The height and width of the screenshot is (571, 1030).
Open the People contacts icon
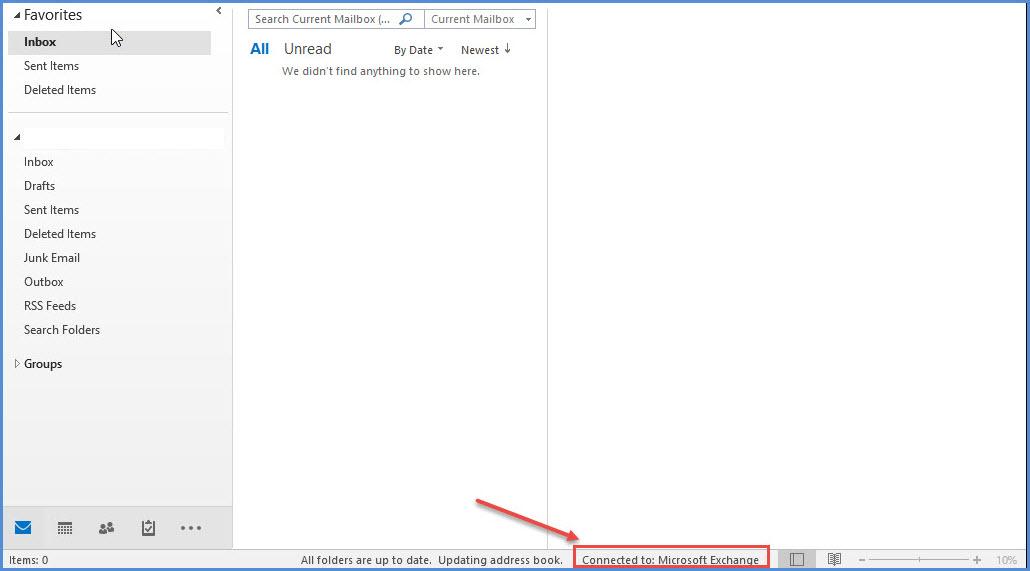pos(106,528)
